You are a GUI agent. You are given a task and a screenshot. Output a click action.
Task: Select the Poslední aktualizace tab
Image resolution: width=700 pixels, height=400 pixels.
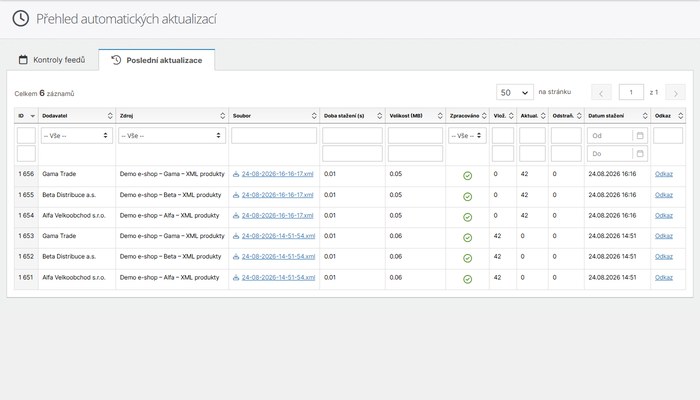point(157,60)
